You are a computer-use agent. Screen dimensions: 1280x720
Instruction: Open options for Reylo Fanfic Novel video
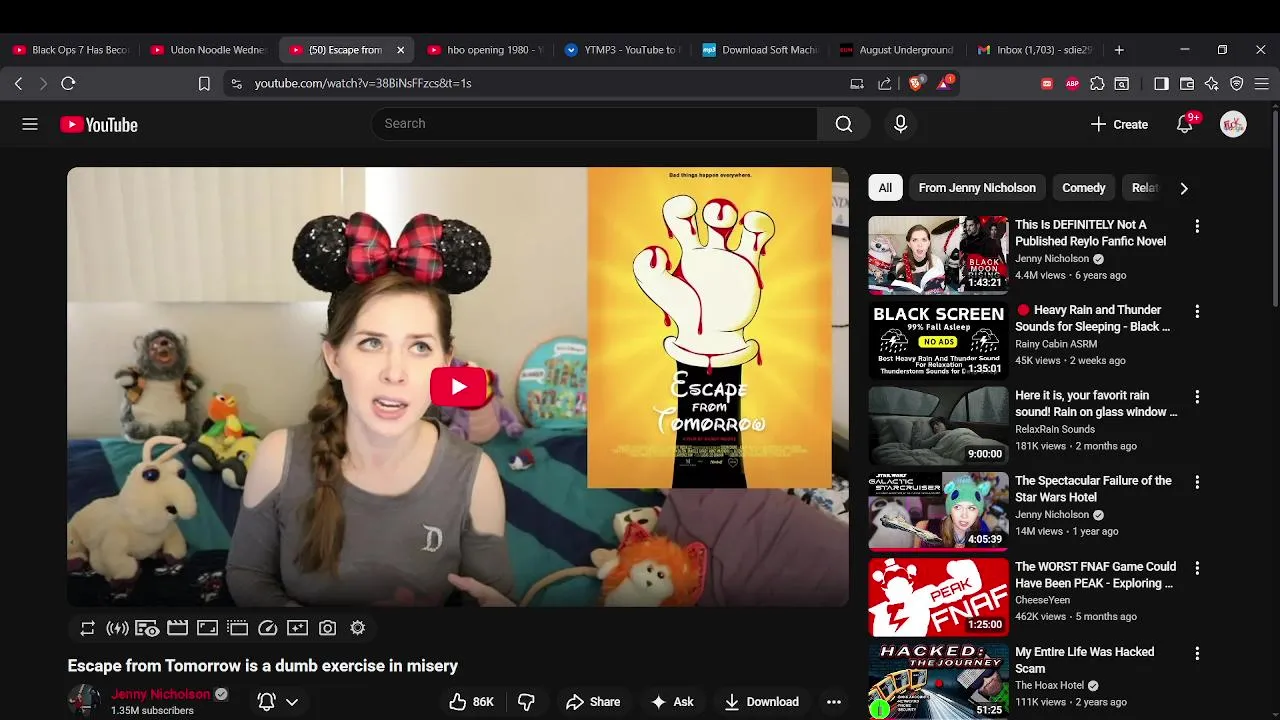point(1197,227)
